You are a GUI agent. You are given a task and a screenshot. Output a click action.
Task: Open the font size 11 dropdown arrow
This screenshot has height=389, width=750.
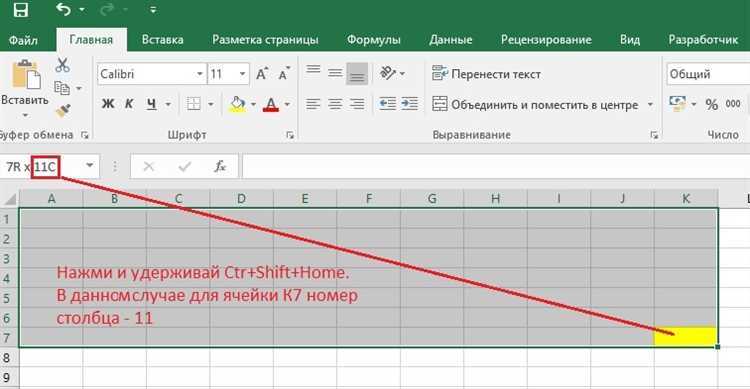243,74
